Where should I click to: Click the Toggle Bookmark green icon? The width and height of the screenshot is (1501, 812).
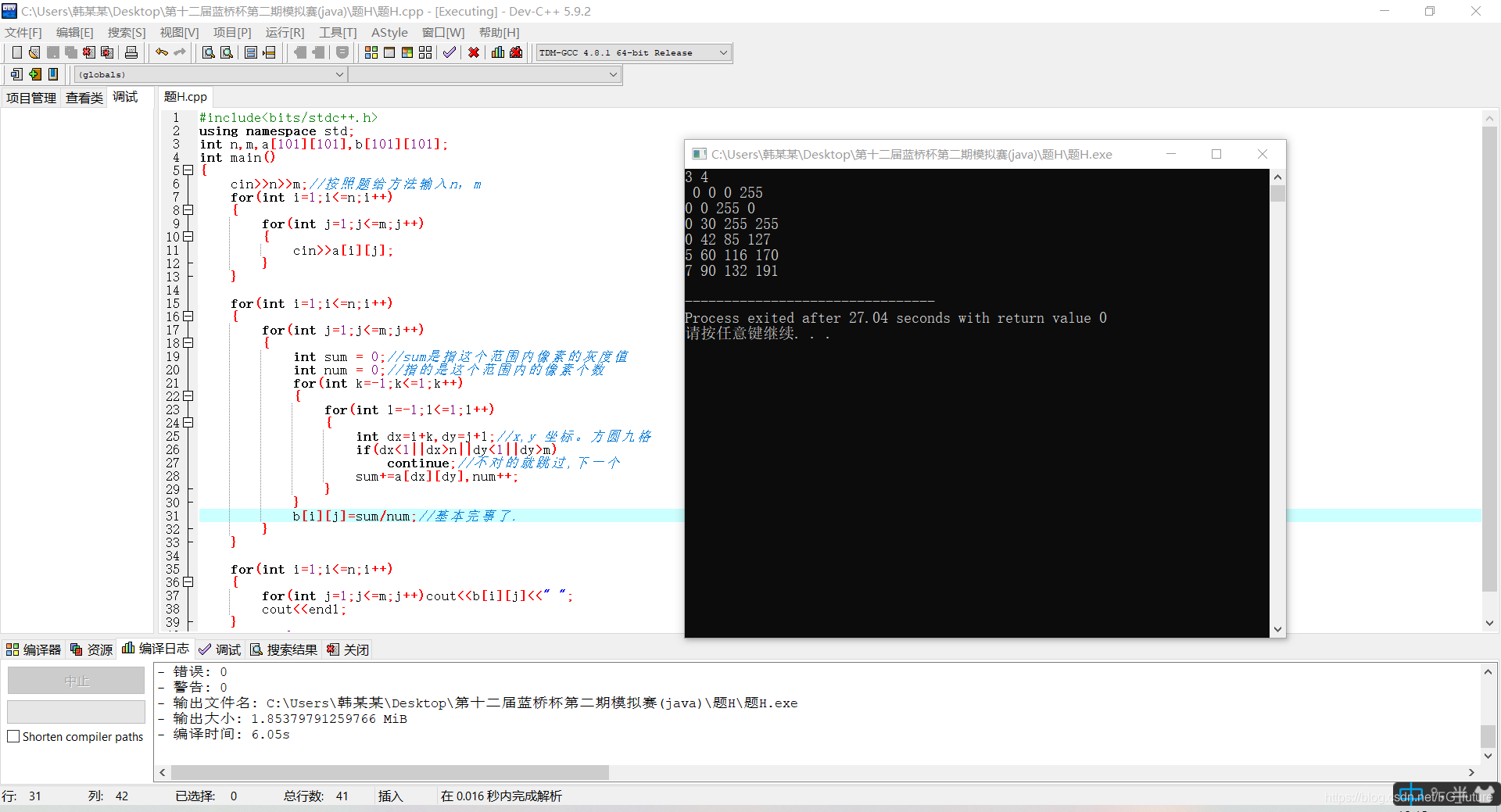[35, 74]
